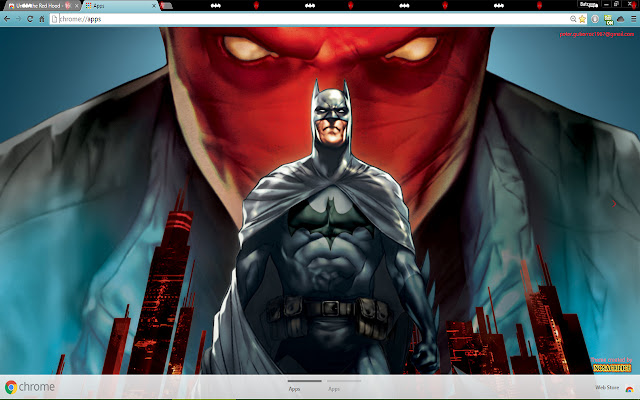Go back with the back arrow
This screenshot has height=400, width=640.
click(7, 19)
